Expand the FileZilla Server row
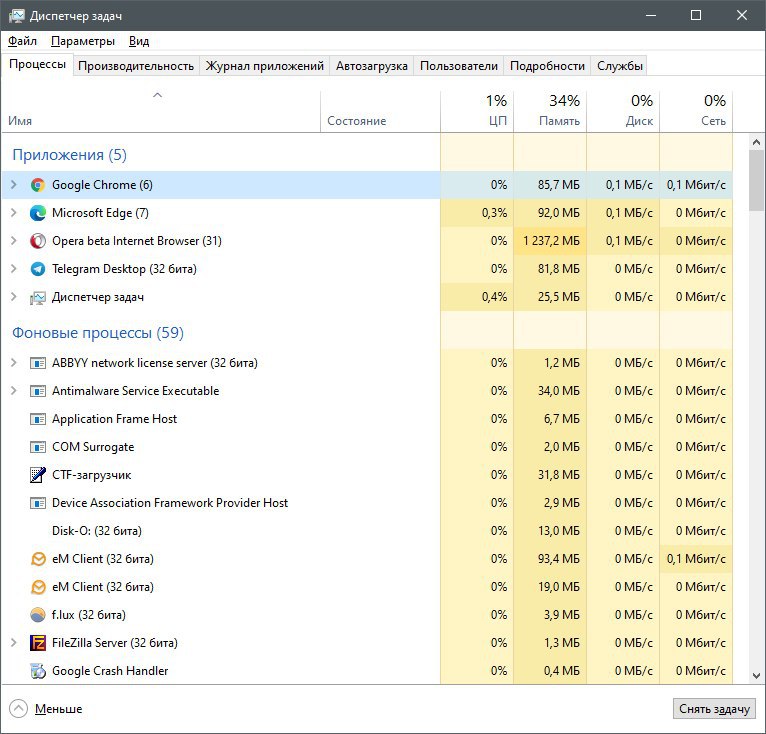This screenshot has height=734, width=766. point(14,643)
